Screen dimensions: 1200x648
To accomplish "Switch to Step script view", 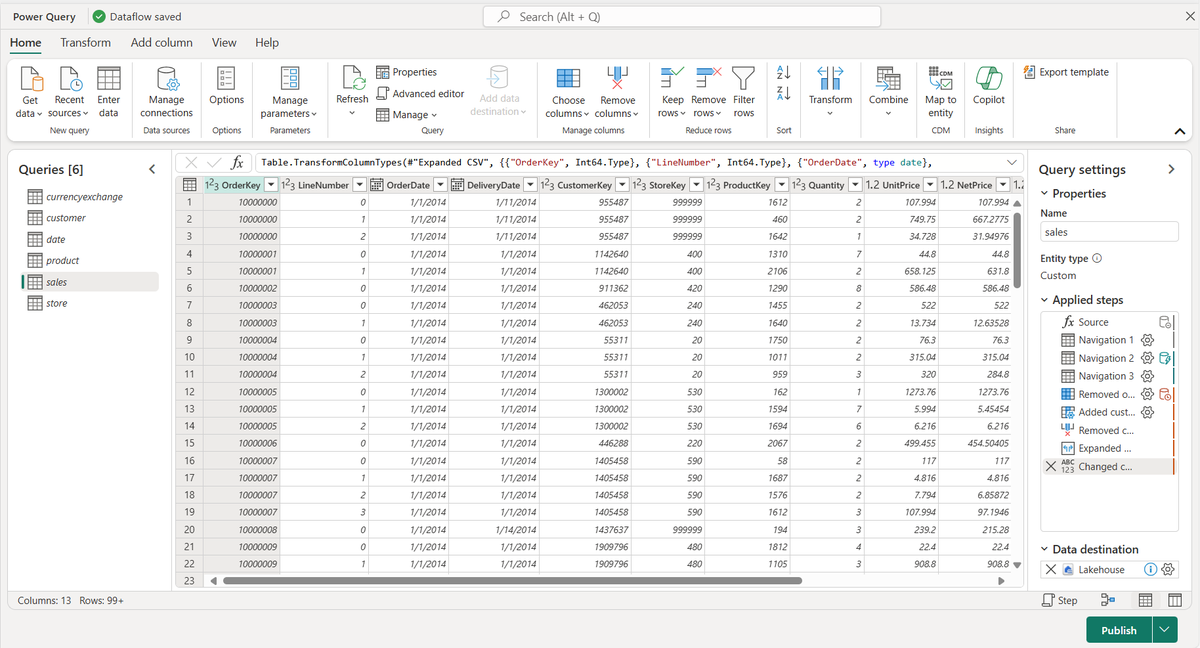I will point(1059,600).
